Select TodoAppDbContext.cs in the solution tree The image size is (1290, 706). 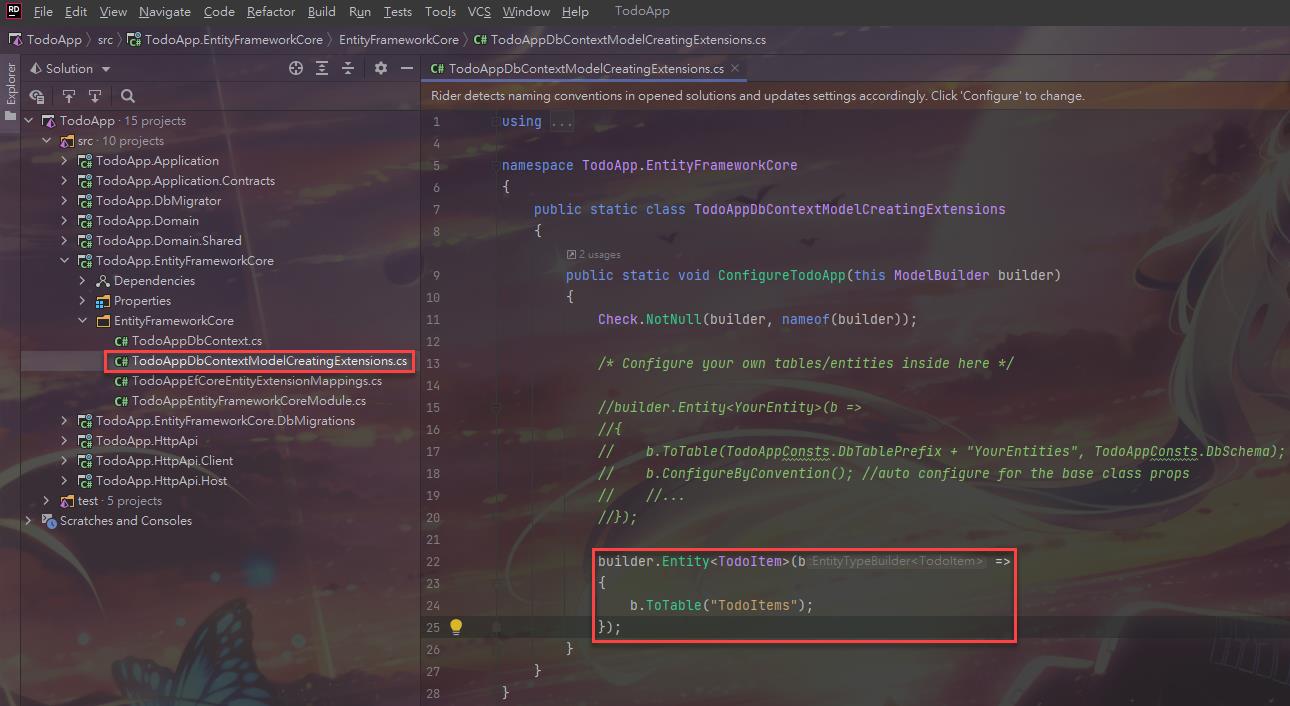click(196, 341)
